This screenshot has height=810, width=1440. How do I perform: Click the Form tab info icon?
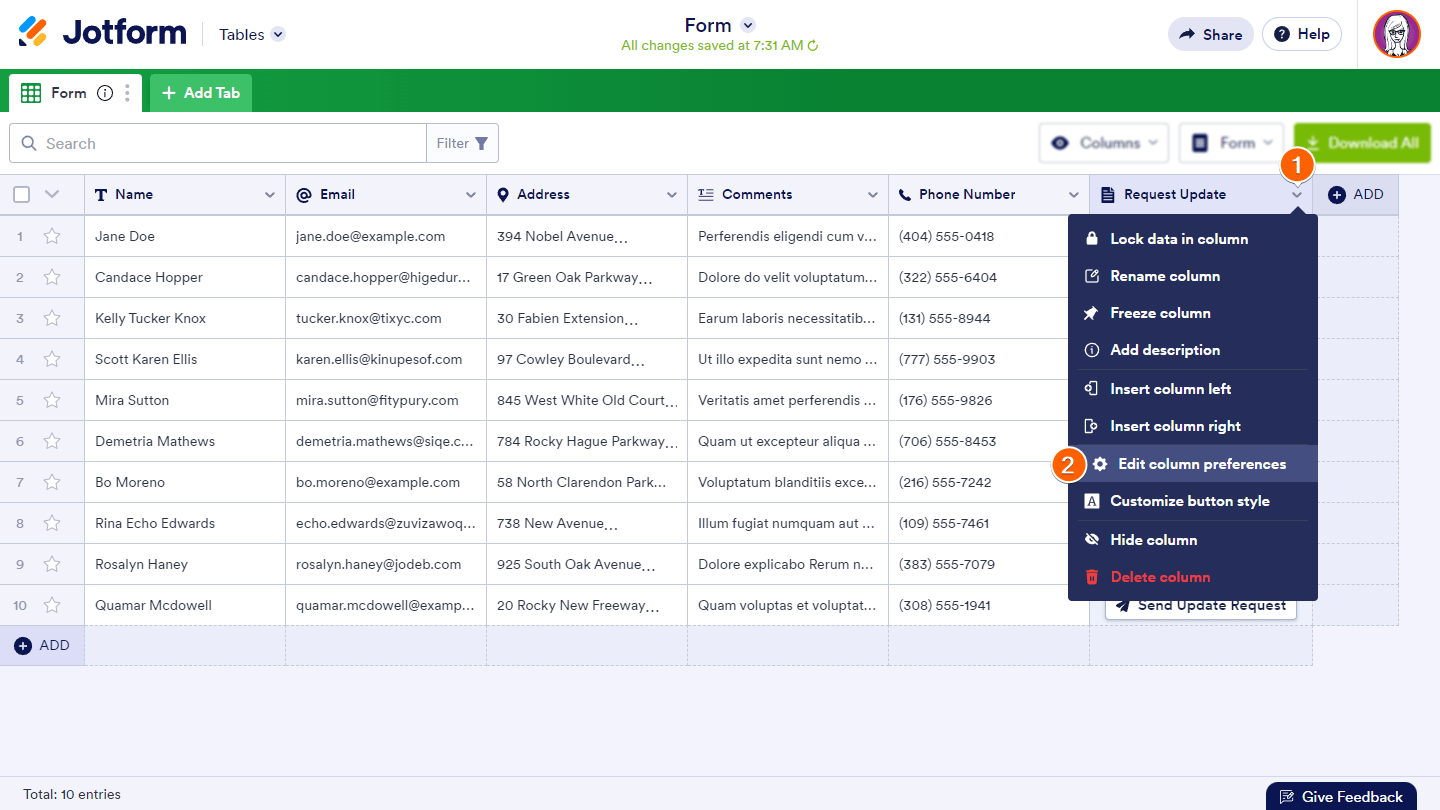point(105,93)
